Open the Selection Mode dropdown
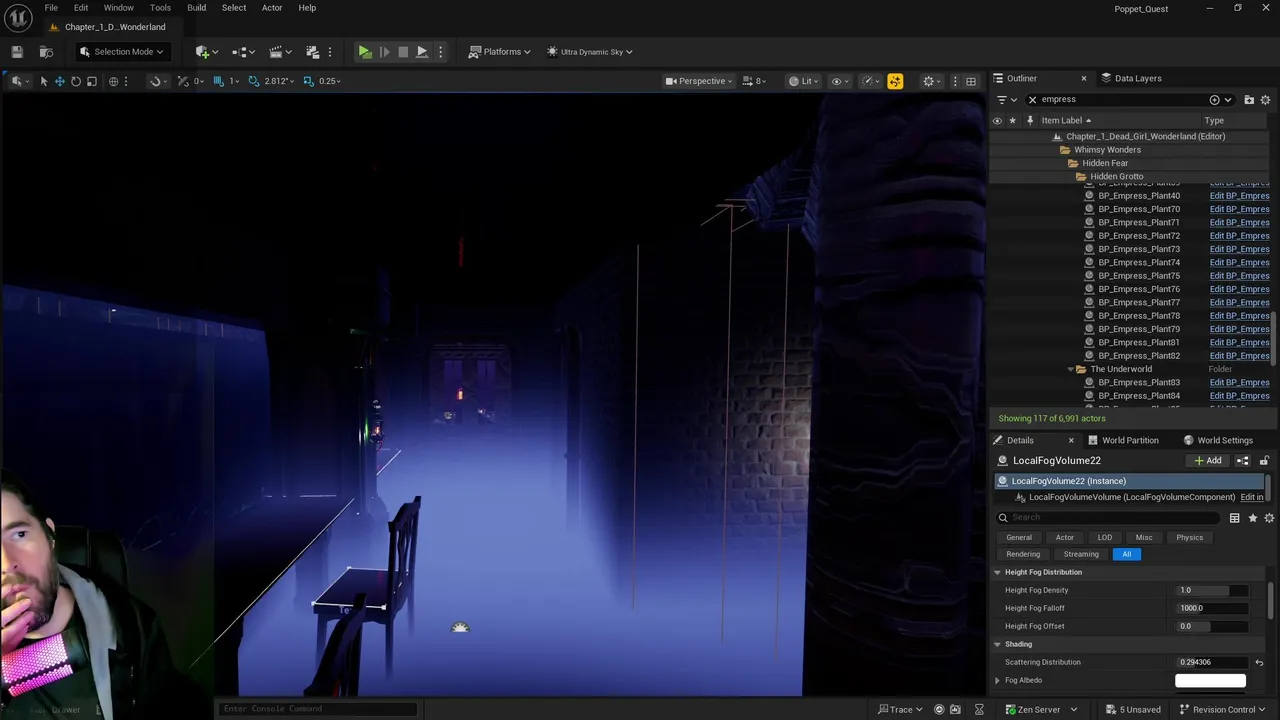This screenshot has height=720, width=1280. (121, 52)
